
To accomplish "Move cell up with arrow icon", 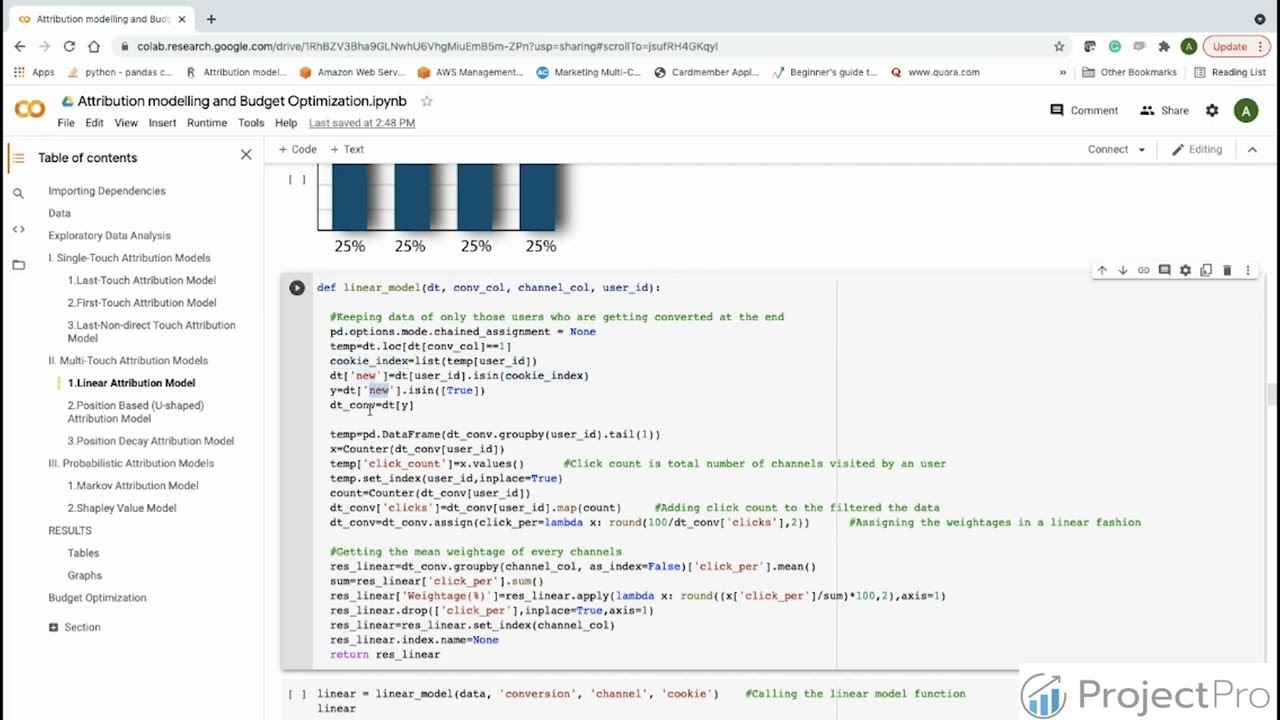I will point(1102,270).
